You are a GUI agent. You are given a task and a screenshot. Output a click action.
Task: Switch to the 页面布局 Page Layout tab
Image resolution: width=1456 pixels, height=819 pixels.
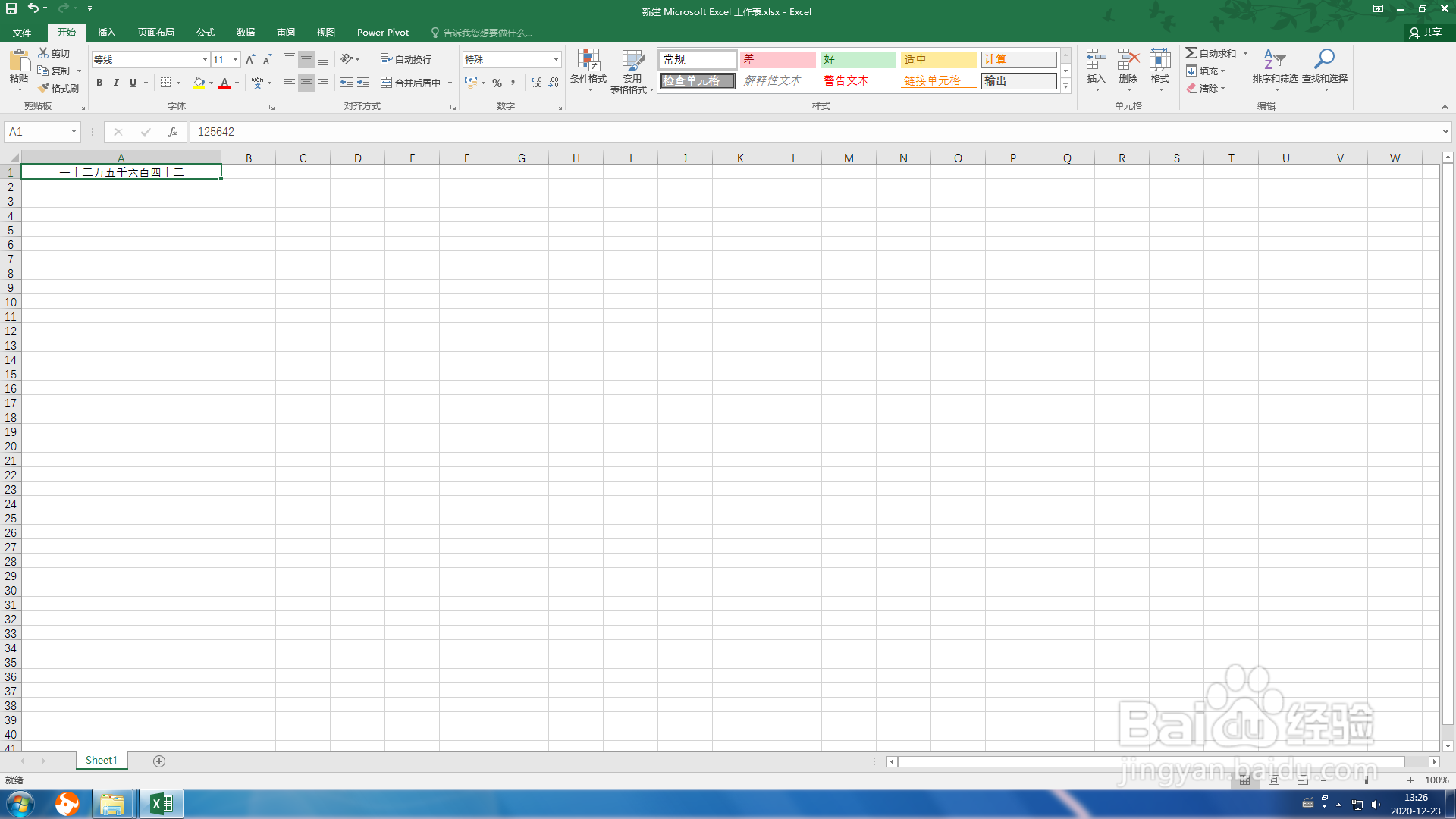coord(155,33)
